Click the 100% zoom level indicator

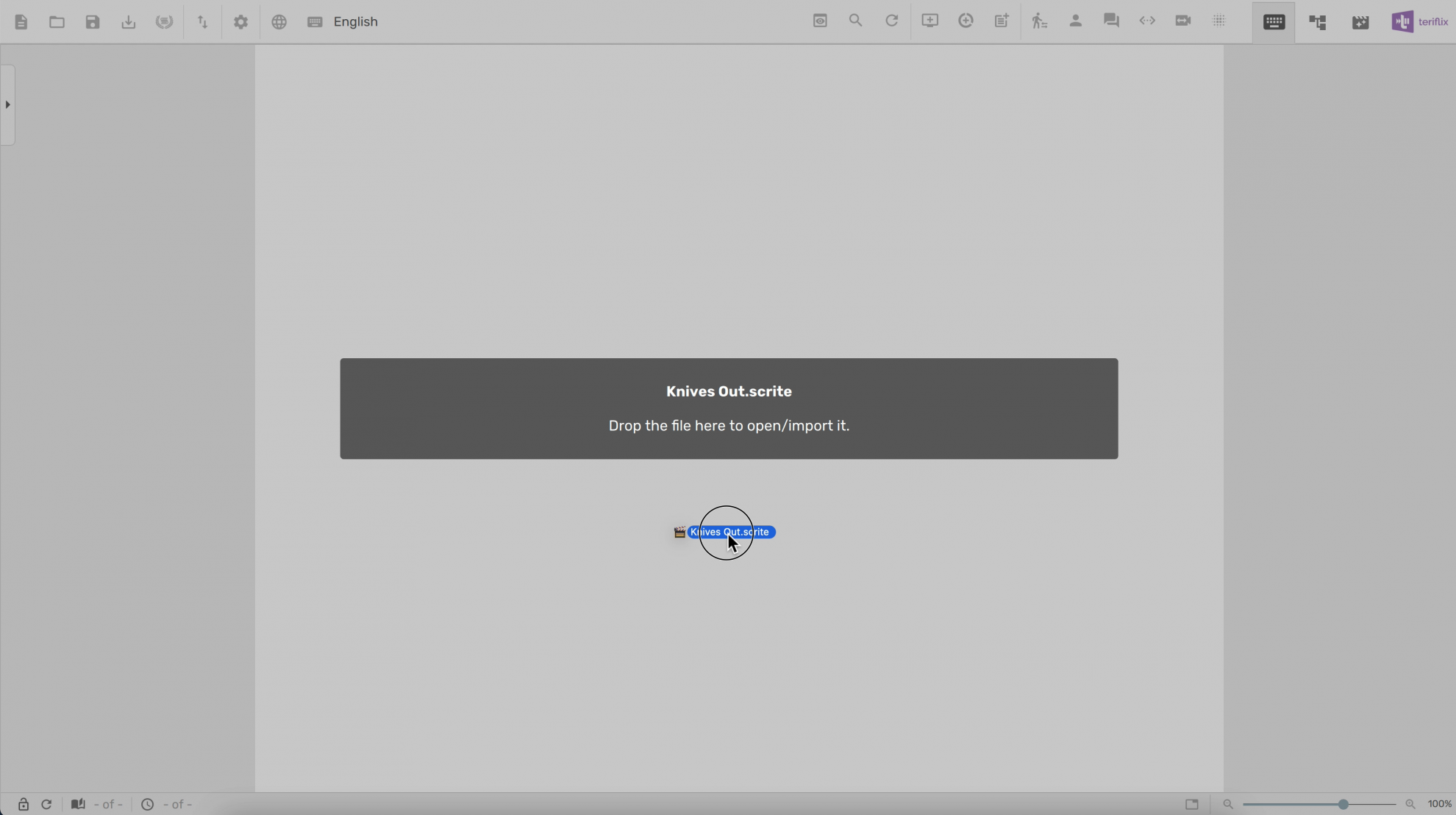pyautogui.click(x=1438, y=804)
